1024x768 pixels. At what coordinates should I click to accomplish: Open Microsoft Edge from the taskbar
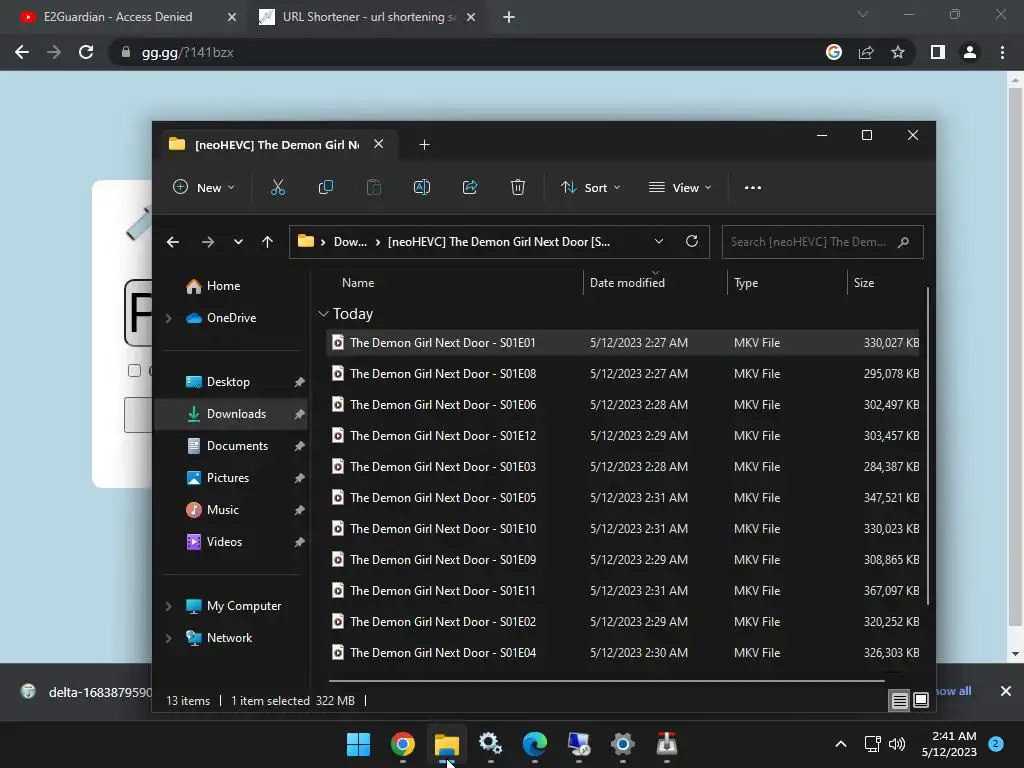click(534, 744)
